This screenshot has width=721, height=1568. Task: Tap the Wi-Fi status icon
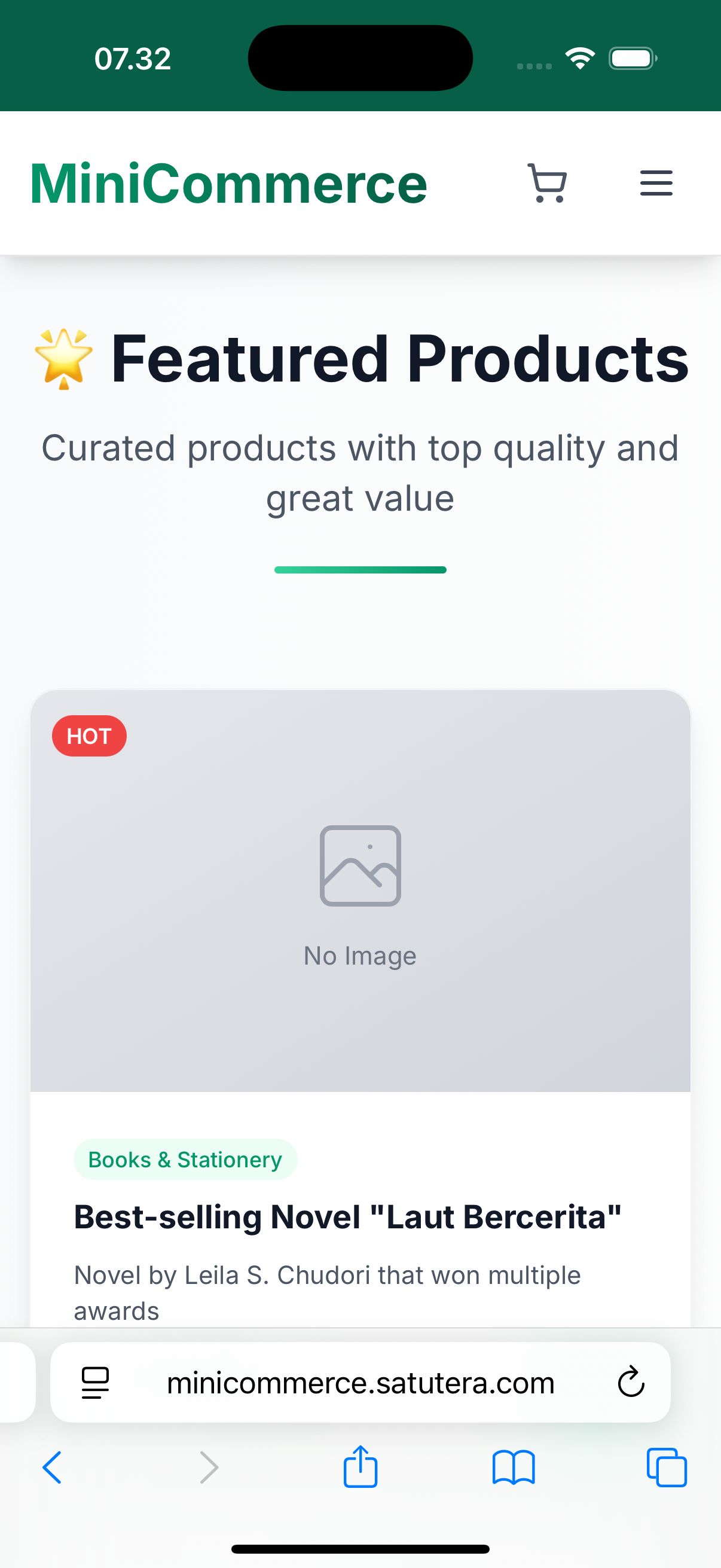pos(580,59)
